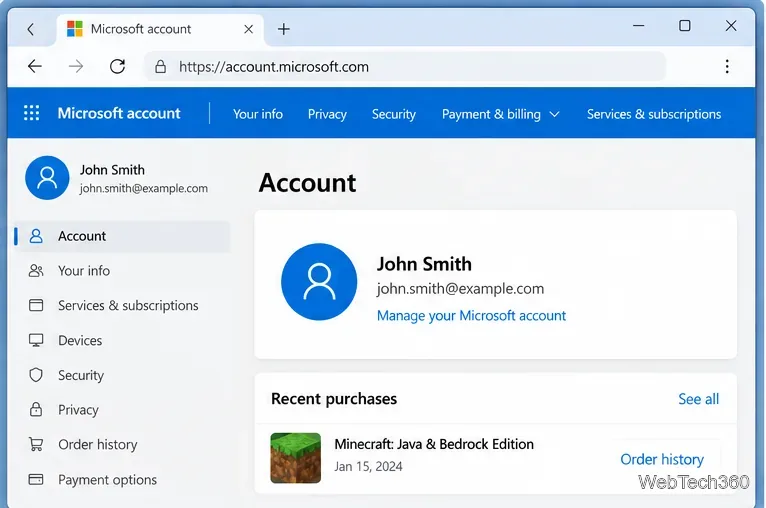Click the John Smith name in sidebar
766x508 pixels.
[112, 169]
